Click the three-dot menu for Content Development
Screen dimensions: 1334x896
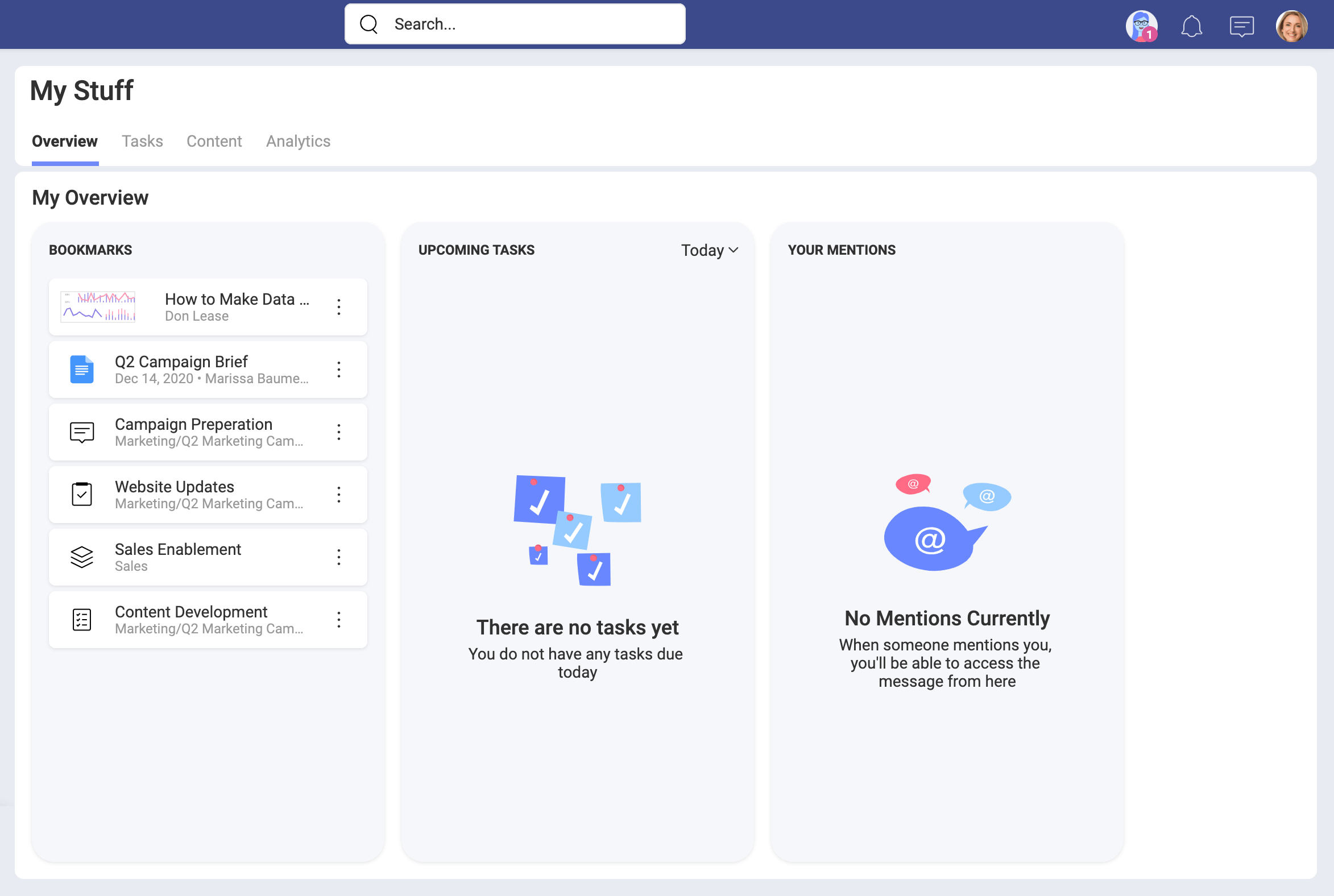click(x=339, y=619)
